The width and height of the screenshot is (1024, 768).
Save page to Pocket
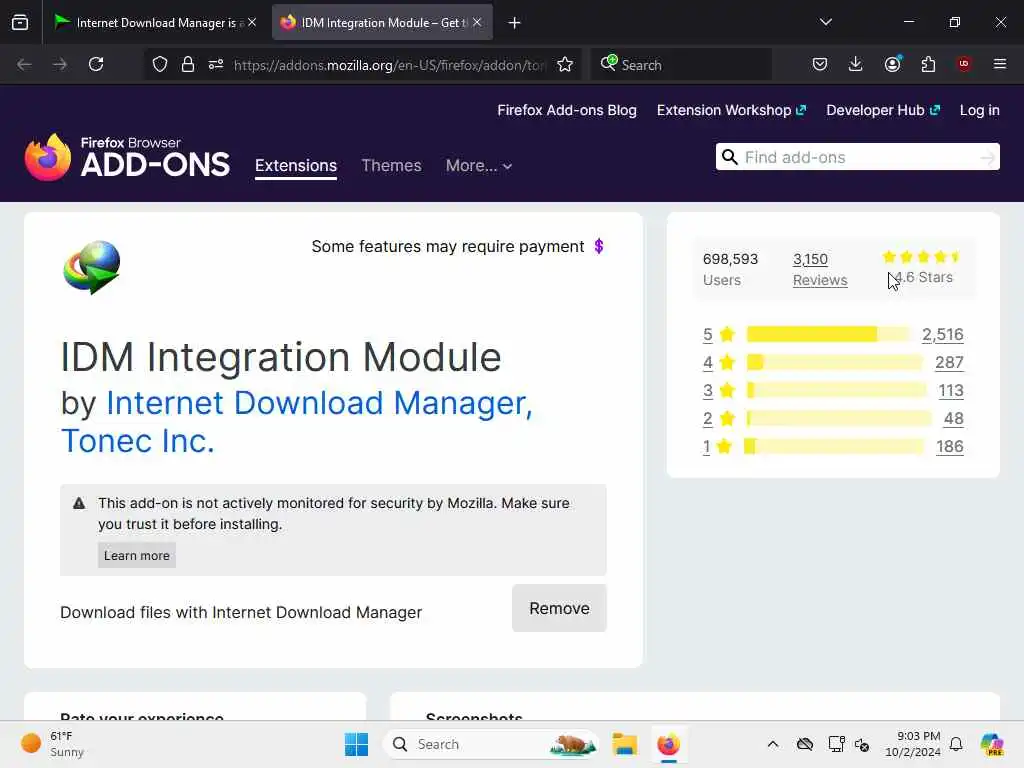click(x=820, y=64)
